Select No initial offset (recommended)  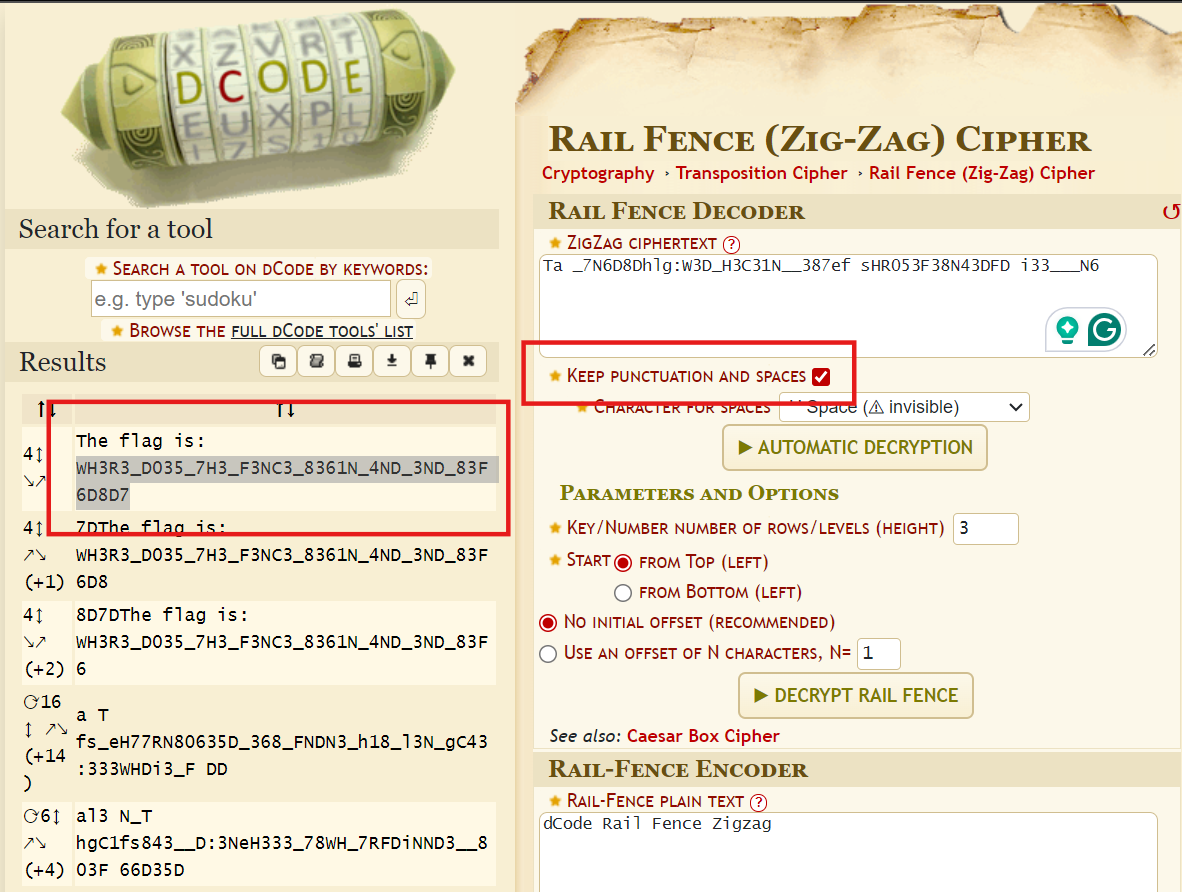tap(549, 622)
